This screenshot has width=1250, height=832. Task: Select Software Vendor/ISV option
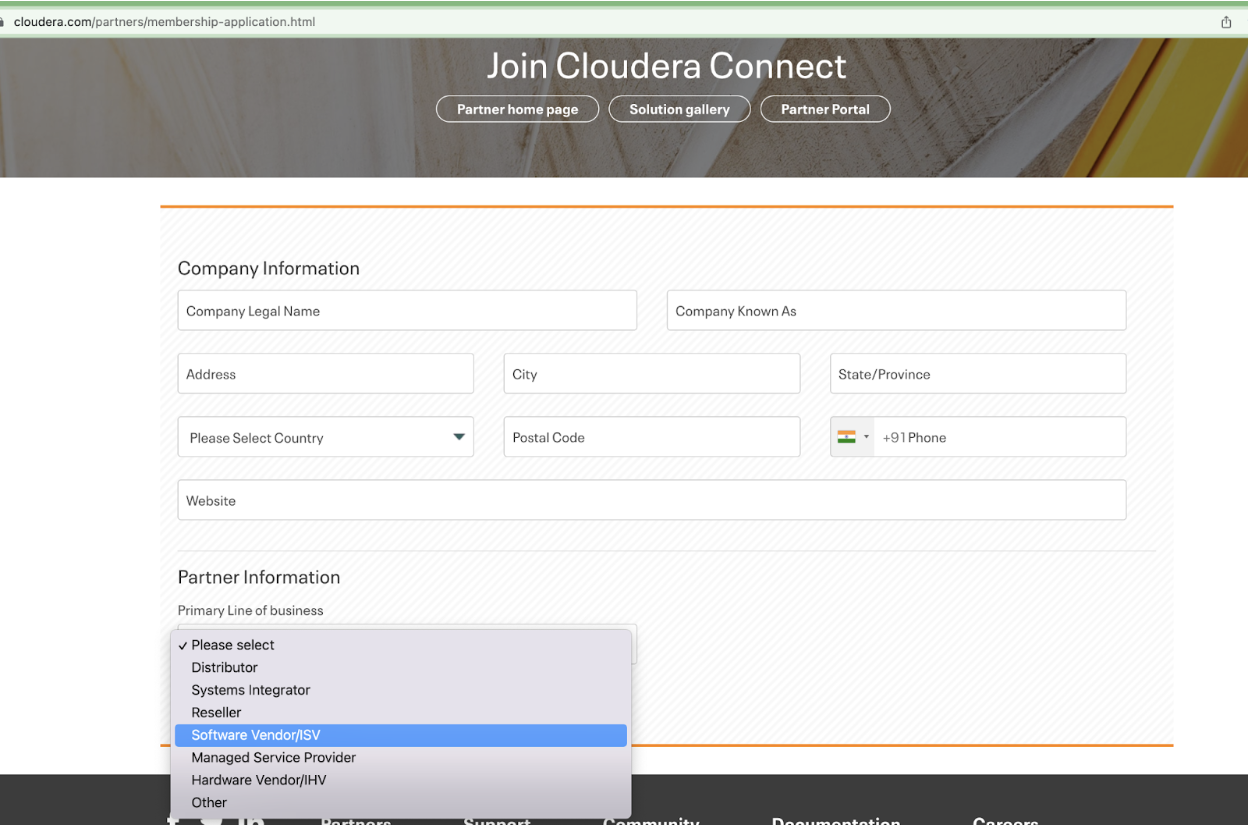(x=401, y=735)
